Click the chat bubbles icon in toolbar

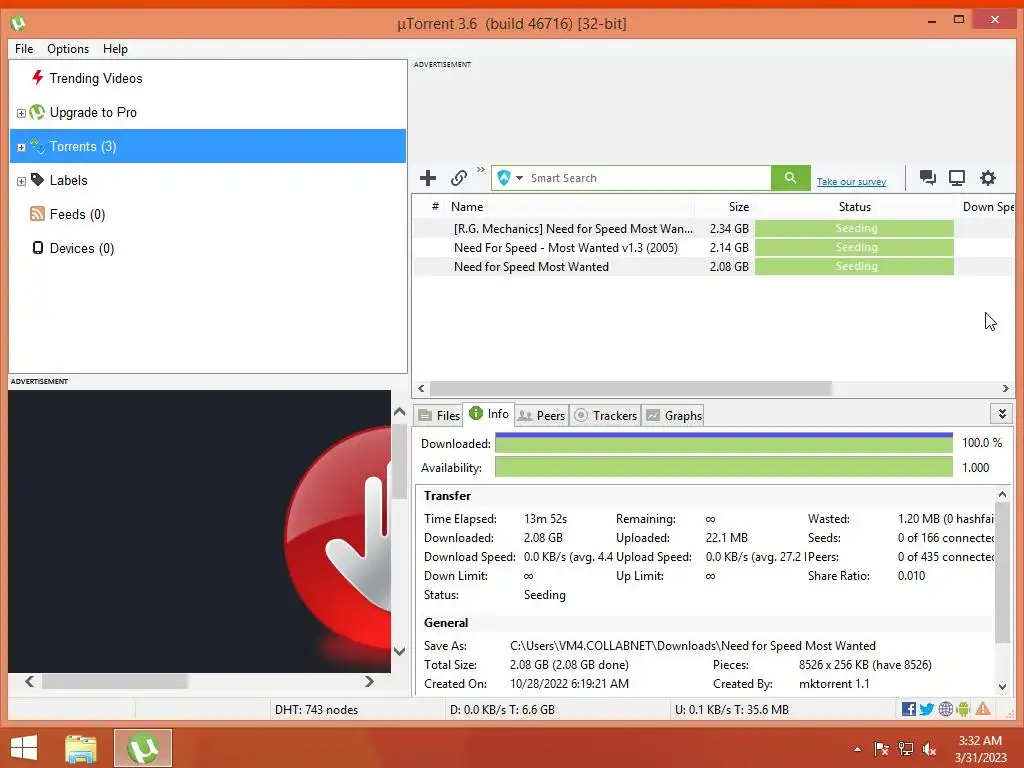point(927,178)
